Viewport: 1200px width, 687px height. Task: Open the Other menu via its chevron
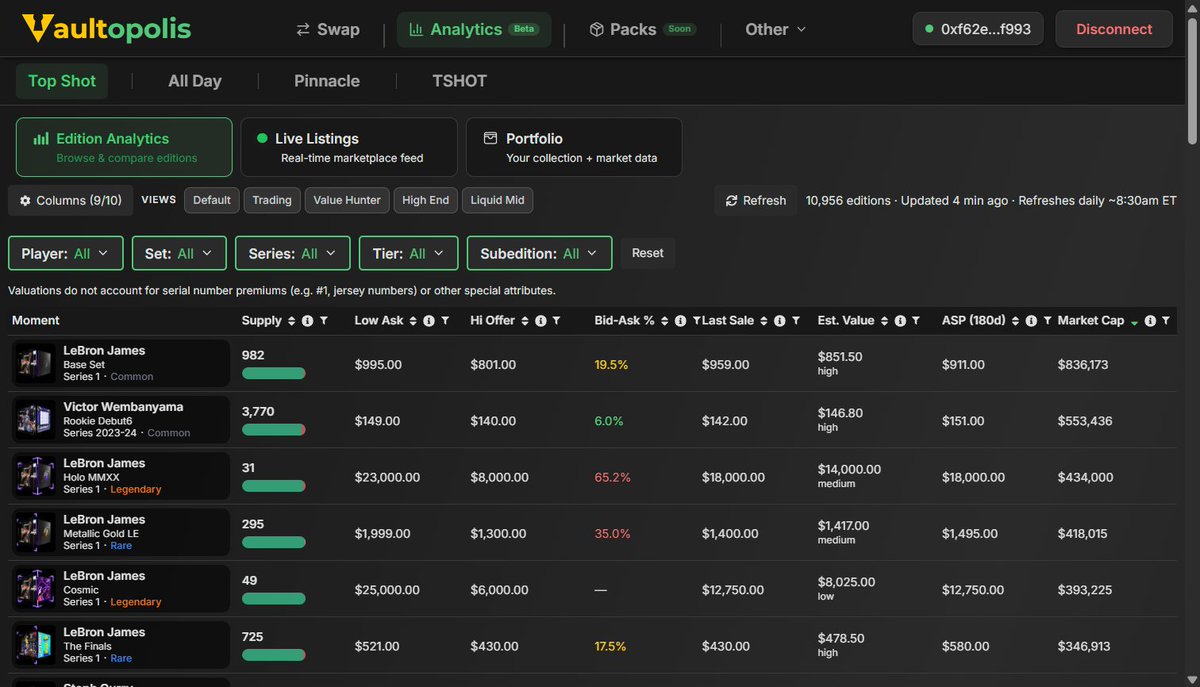coord(800,29)
